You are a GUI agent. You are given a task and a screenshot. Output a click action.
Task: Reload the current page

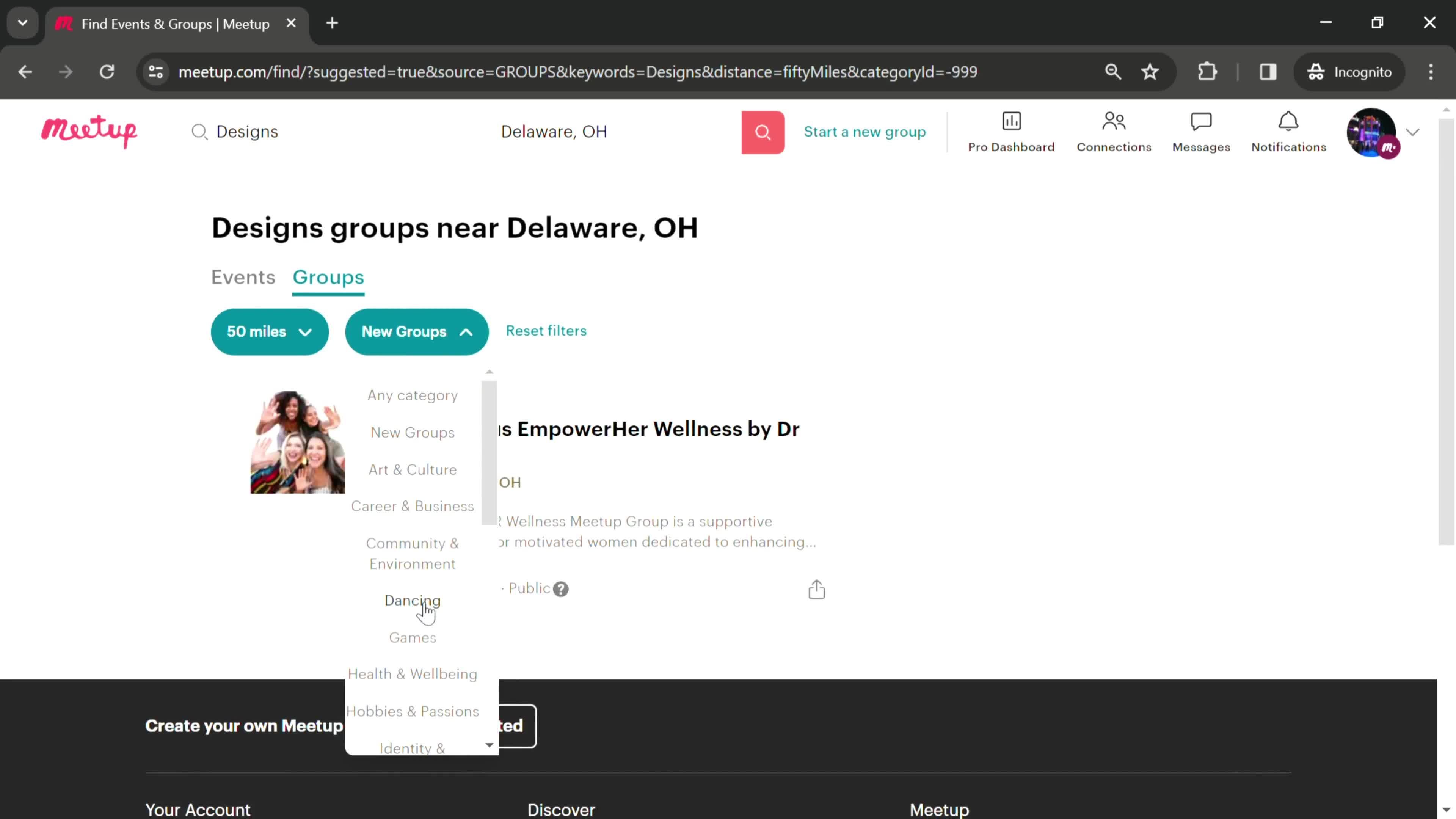(107, 72)
